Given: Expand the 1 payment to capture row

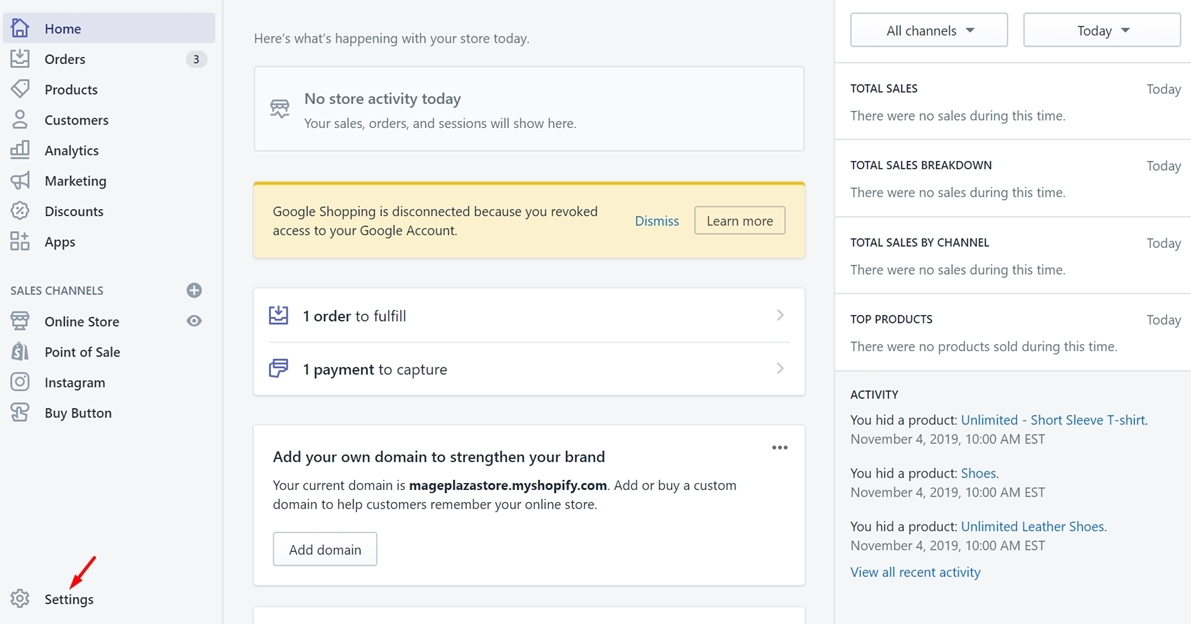Looking at the screenshot, I should point(529,369).
